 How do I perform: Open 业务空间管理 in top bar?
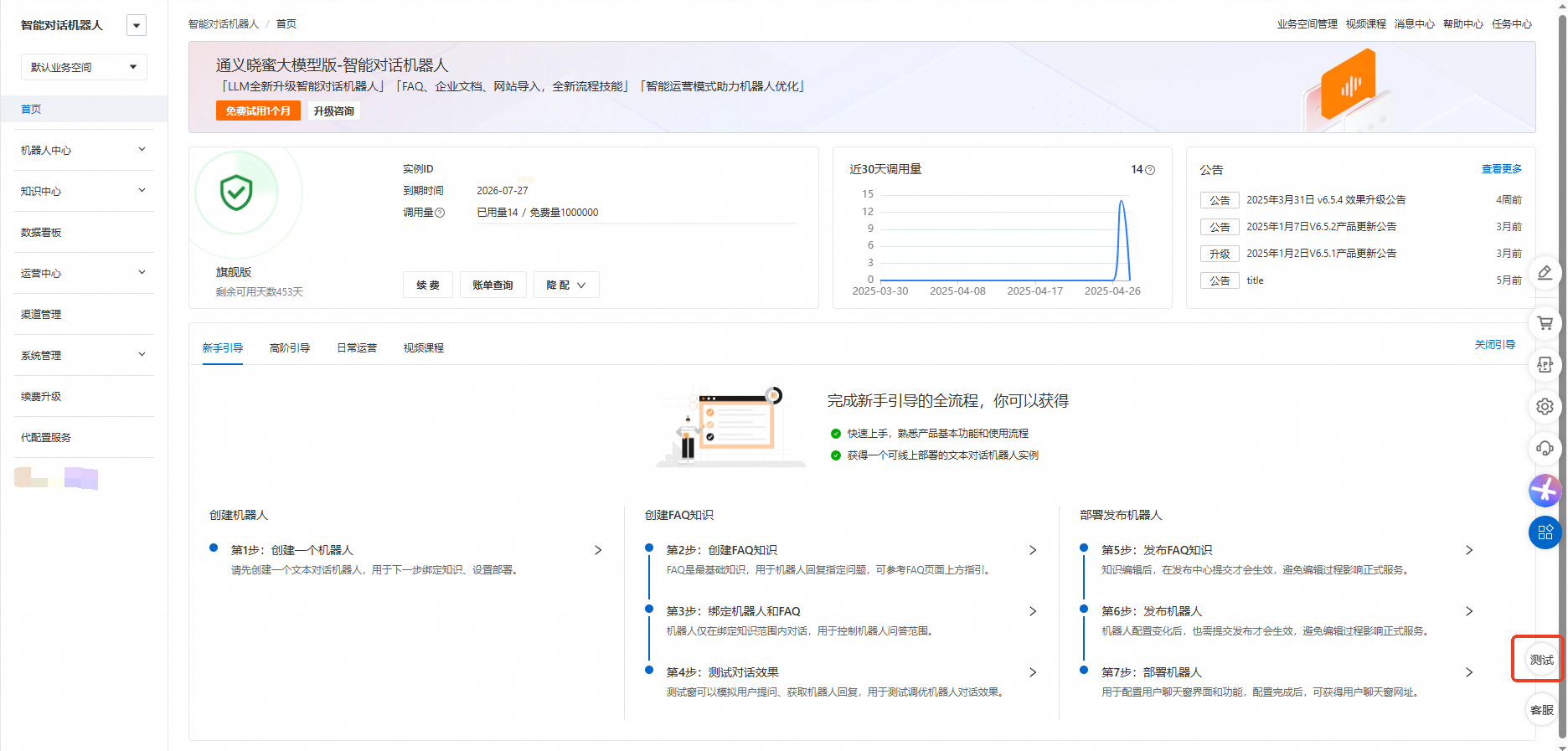(x=1307, y=24)
